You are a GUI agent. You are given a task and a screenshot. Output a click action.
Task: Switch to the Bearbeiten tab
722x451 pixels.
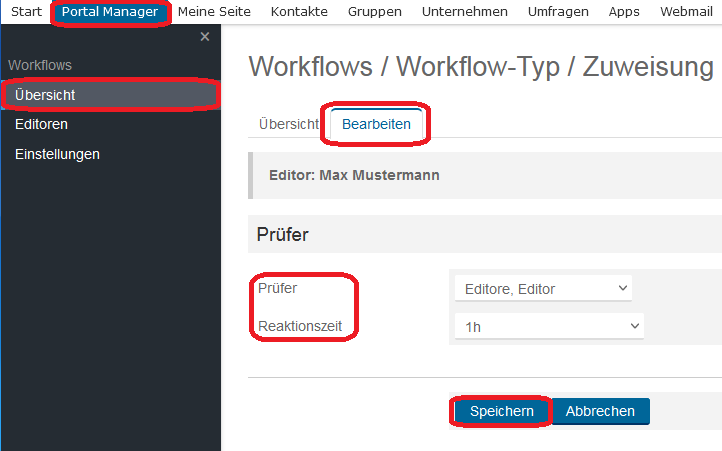pyautogui.click(x=376, y=124)
